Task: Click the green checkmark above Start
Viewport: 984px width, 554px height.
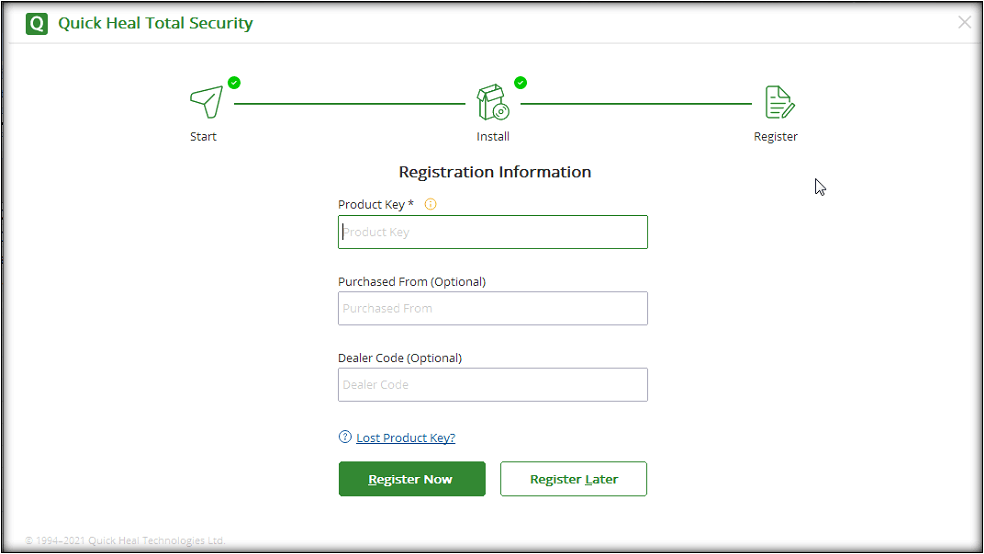Action: pos(234,82)
